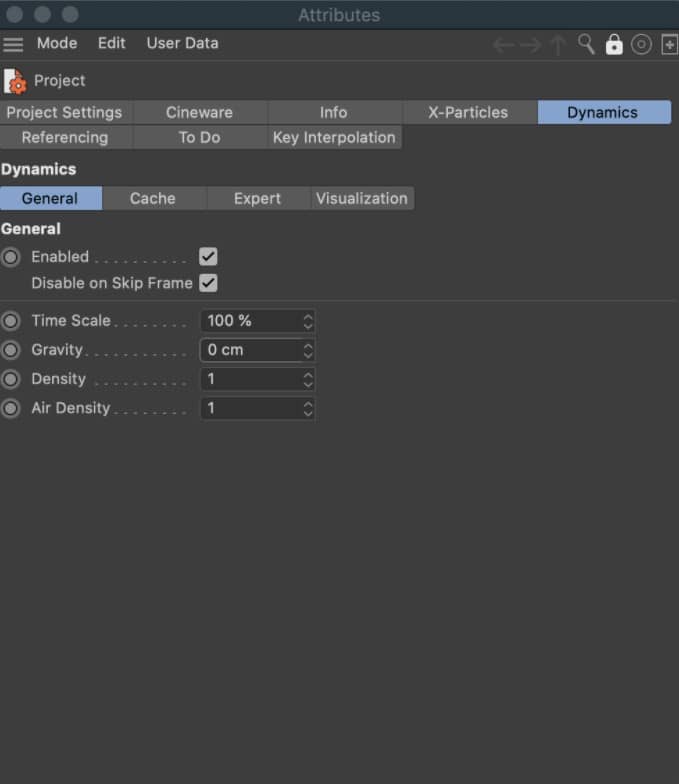Open the Mode menu
The height and width of the screenshot is (784, 679).
tap(57, 44)
